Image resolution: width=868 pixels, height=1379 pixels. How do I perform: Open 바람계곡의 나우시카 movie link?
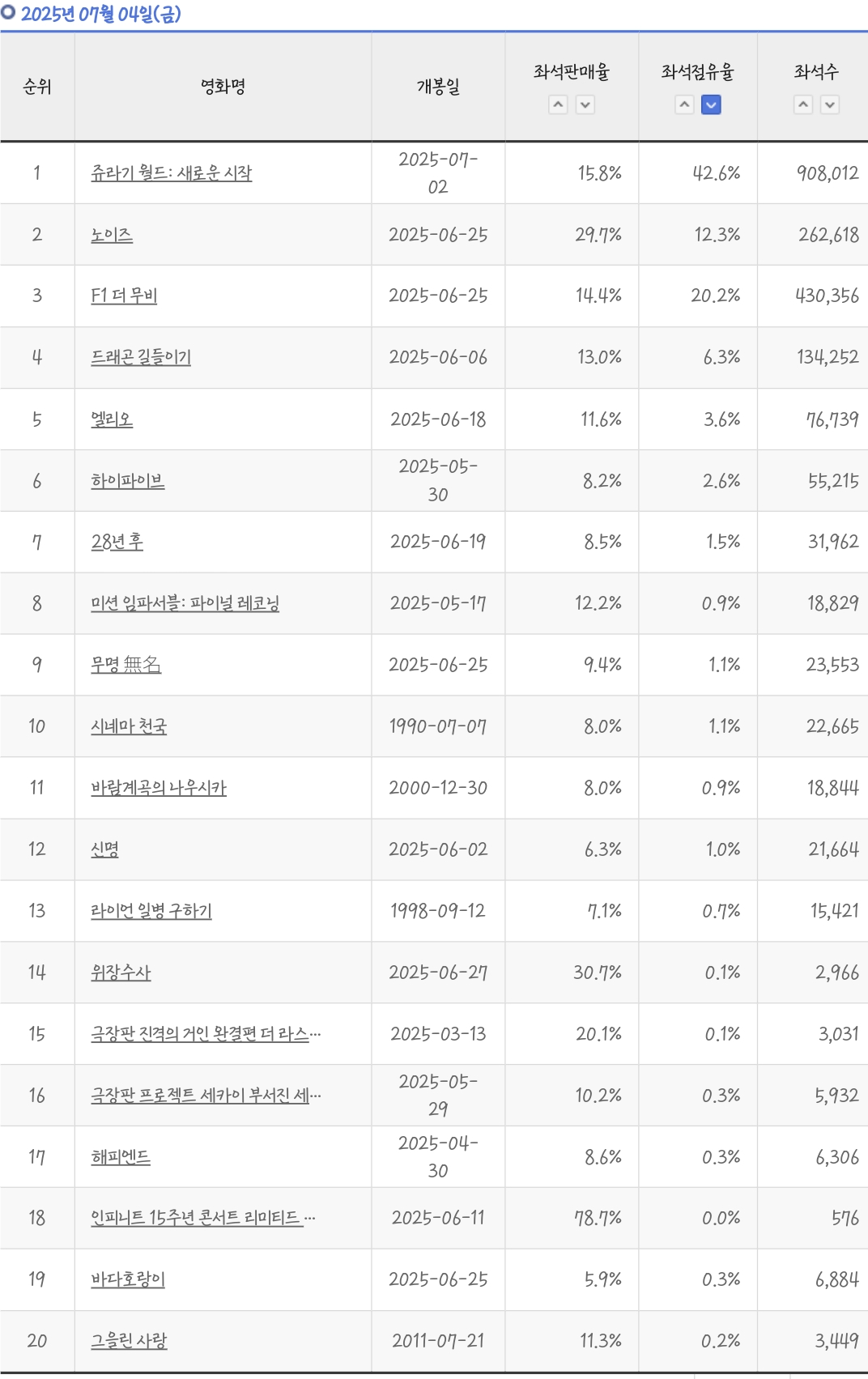(159, 788)
